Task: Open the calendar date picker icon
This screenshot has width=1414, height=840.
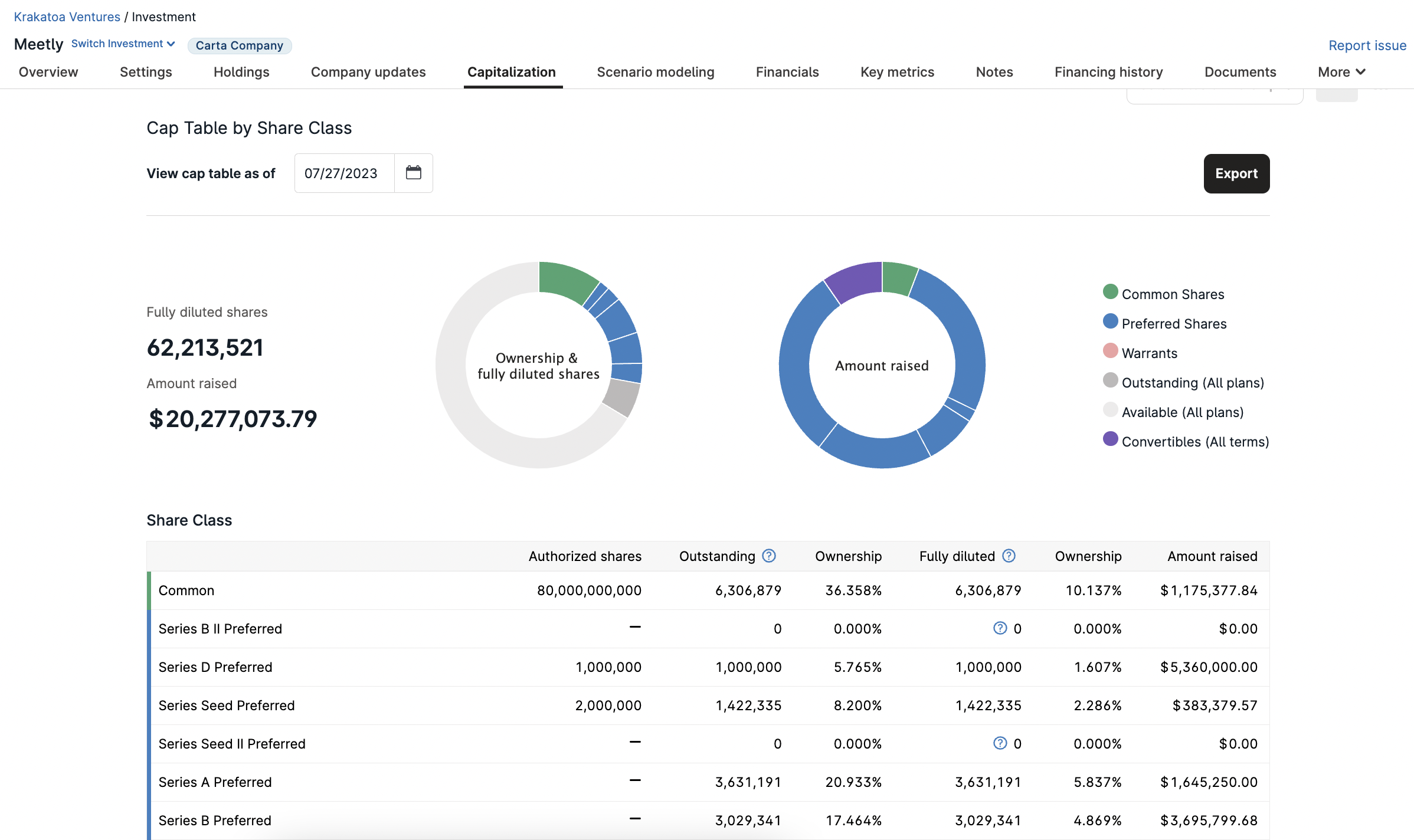Action: pyautogui.click(x=414, y=173)
